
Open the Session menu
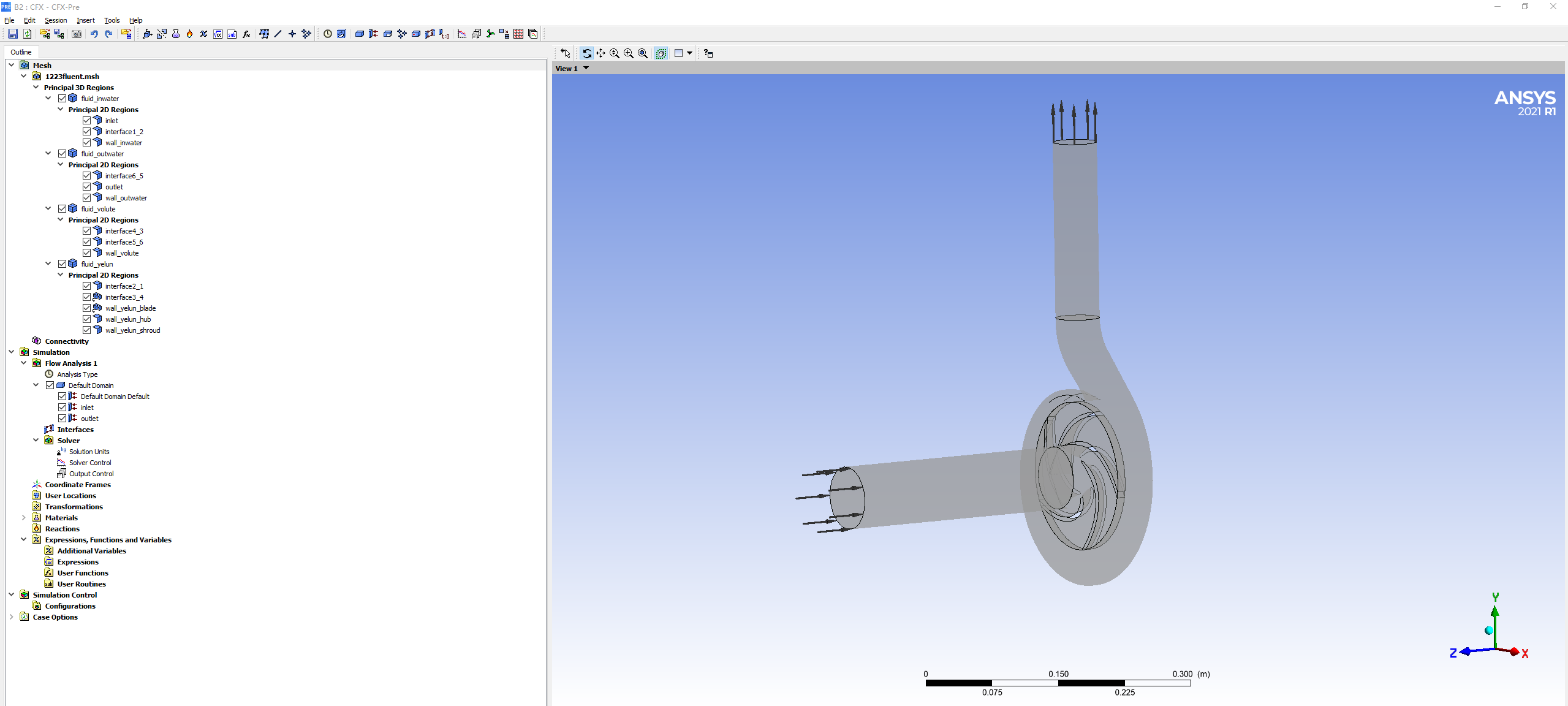[56, 20]
